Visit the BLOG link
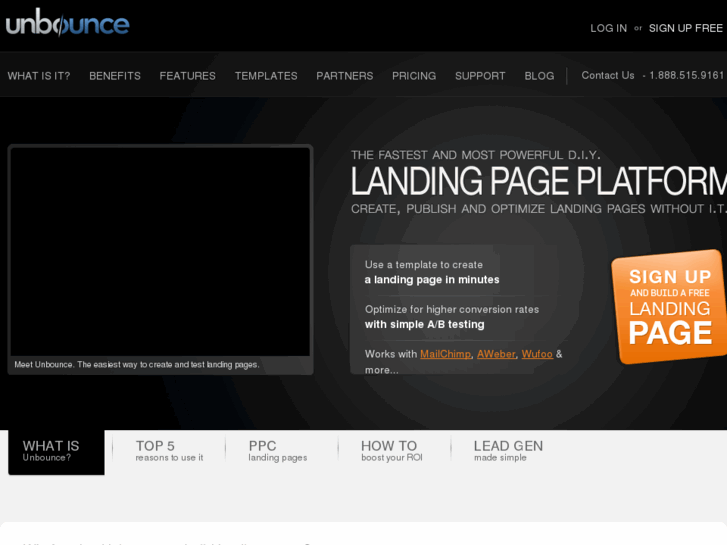 point(539,76)
